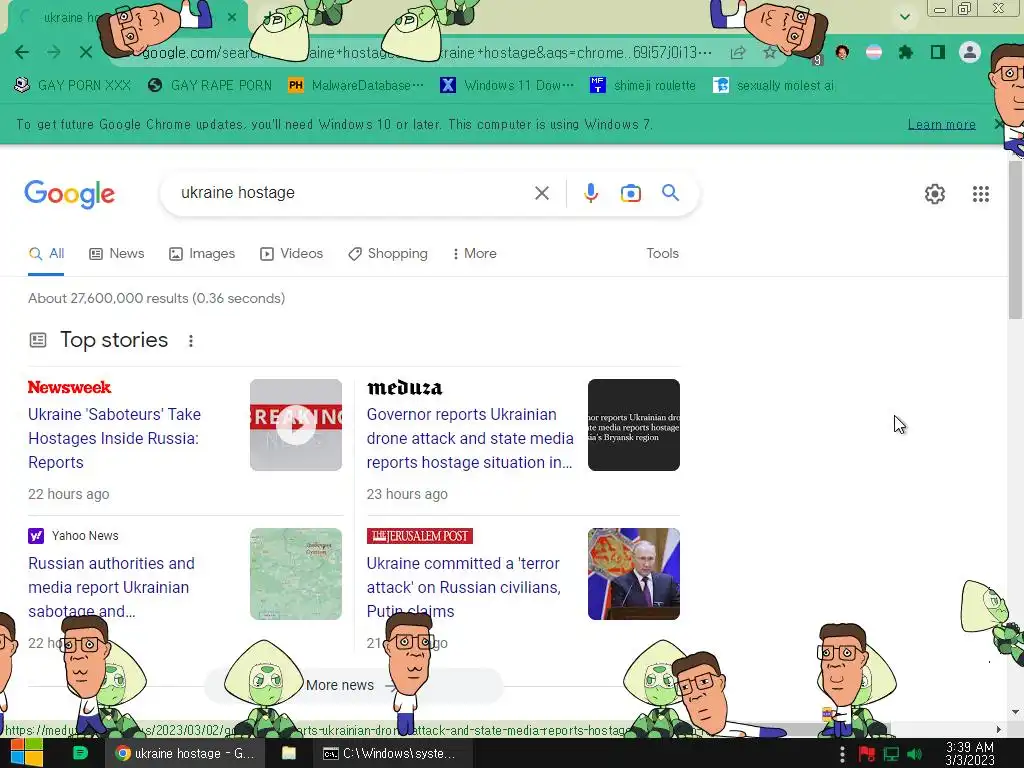The height and width of the screenshot is (768, 1024).
Task: Go back to the previous page
Action: pos(22,52)
